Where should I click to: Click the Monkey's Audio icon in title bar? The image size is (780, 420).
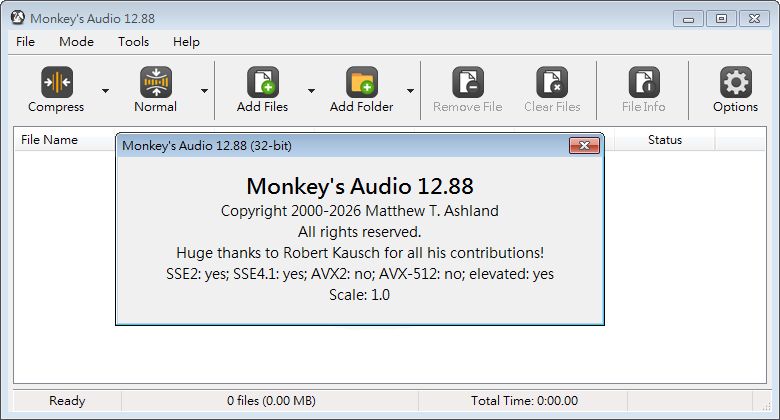coord(18,18)
